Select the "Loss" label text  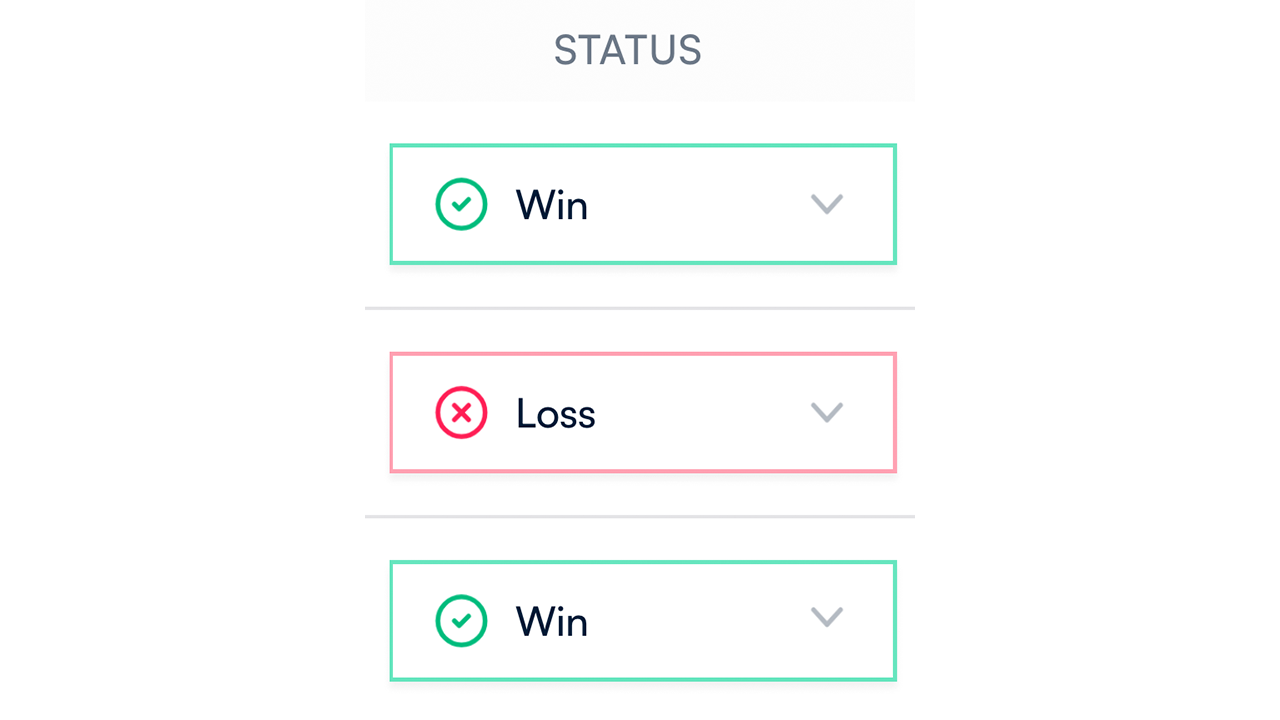[x=556, y=414]
